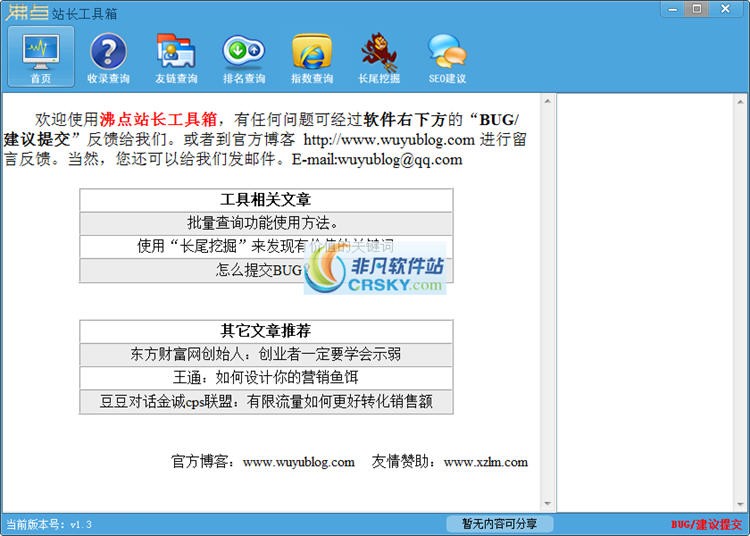The height and width of the screenshot is (536, 750).
Task: Visit sponsor link www.xzlm.com
Action: [485, 462]
